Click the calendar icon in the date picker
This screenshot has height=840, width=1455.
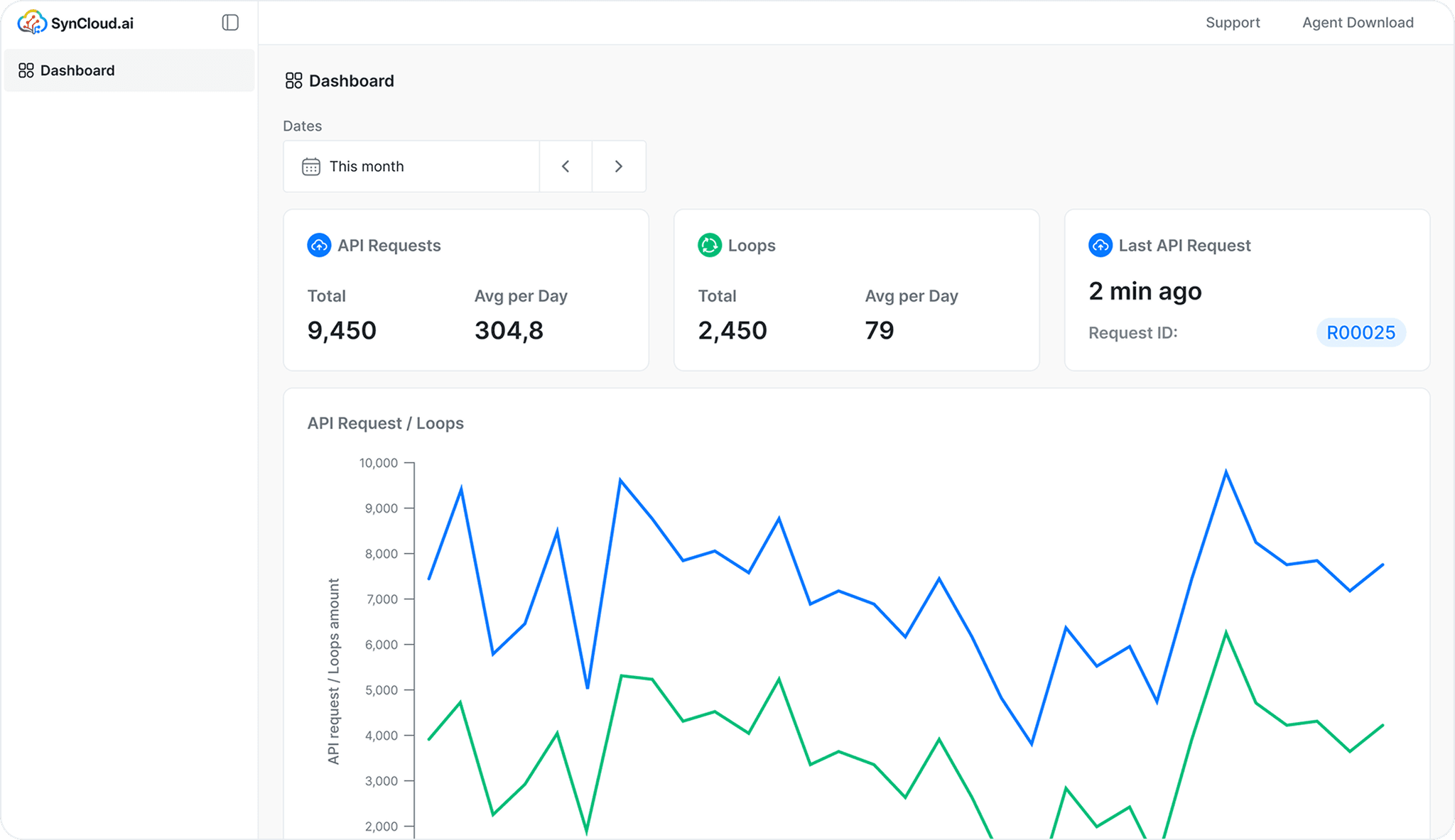(x=310, y=166)
